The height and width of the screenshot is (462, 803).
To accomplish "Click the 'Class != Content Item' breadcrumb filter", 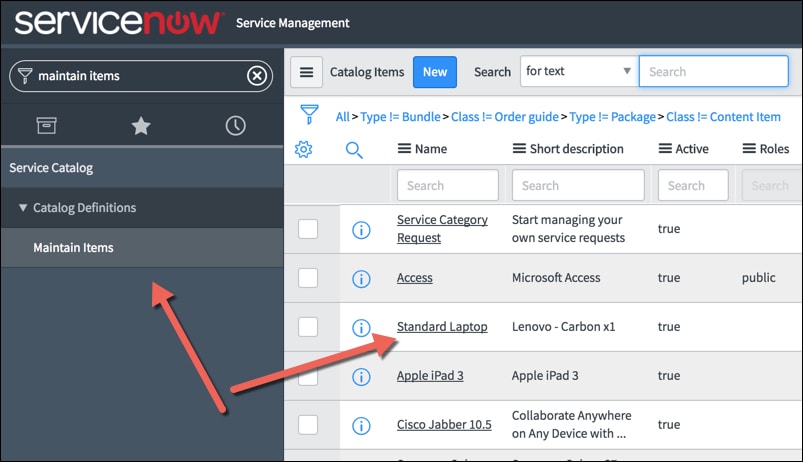I will 723,117.
